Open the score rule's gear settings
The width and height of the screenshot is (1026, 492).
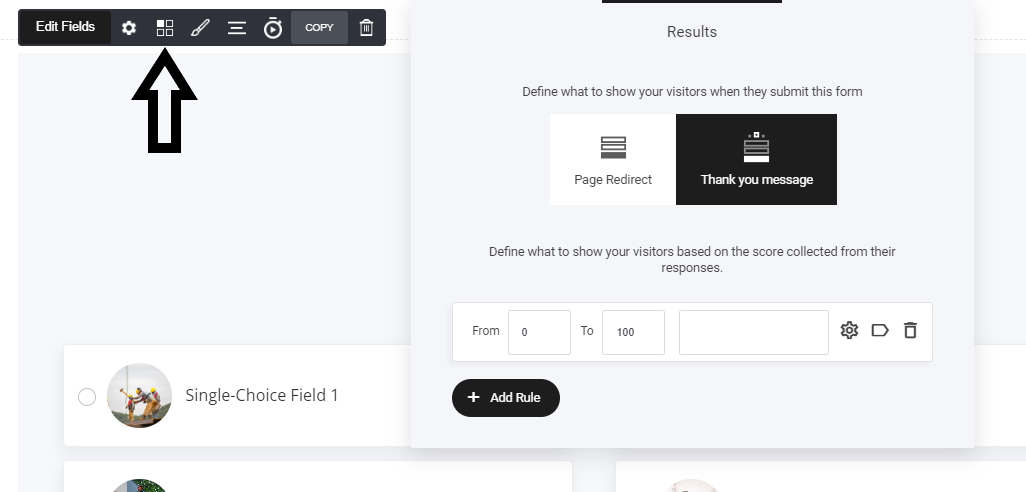[x=849, y=330]
